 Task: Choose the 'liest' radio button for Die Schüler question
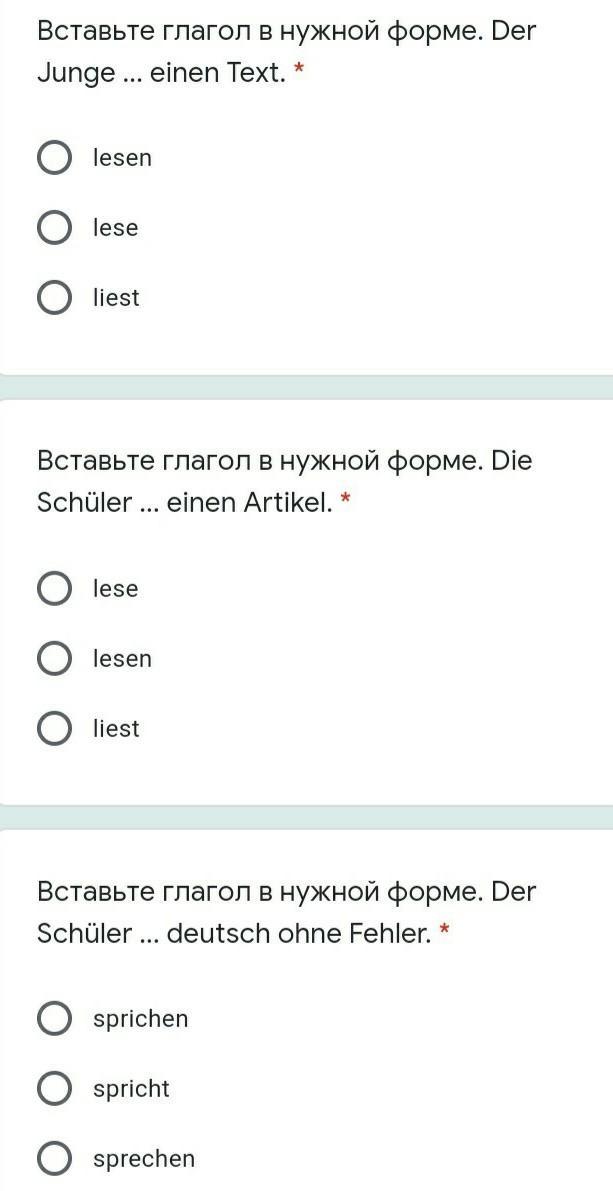click(x=54, y=729)
